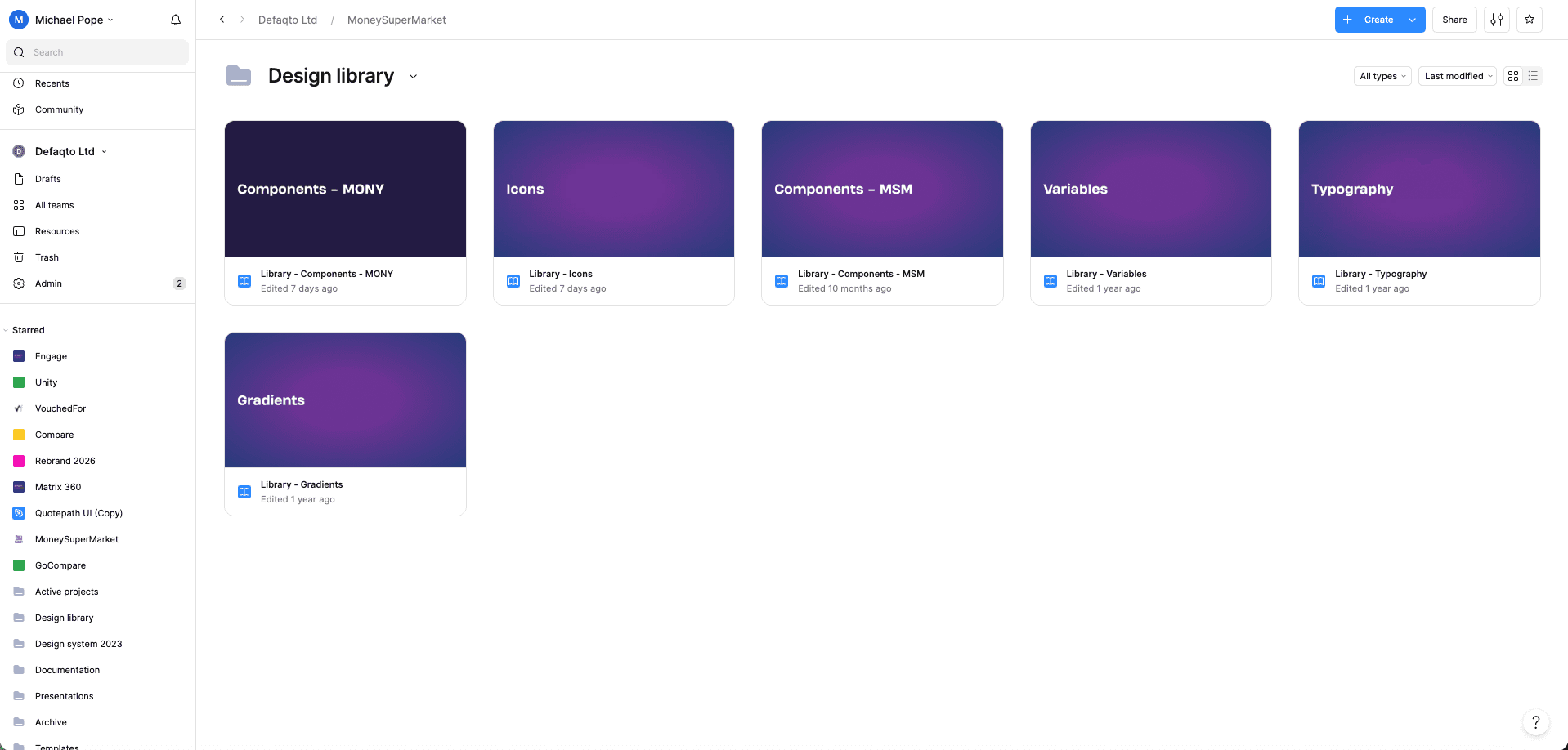Click the Community icon in sidebar
This screenshot has height=750, width=1568.
click(x=19, y=109)
